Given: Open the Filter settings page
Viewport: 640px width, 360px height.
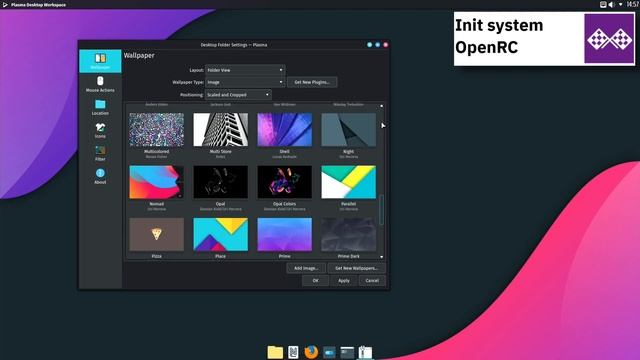Looking at the screenshot, I should click(x=100, y=153).
